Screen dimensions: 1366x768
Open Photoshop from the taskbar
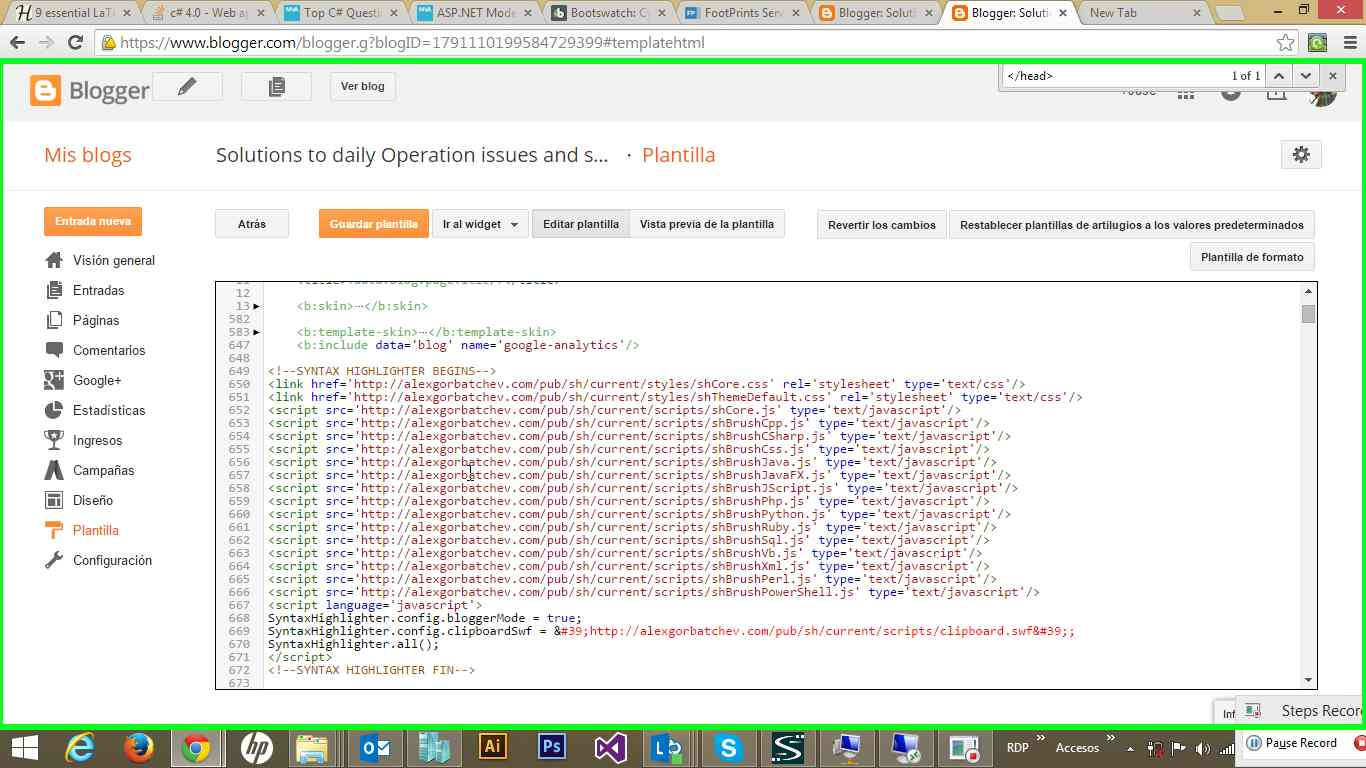tap(551, 748)
